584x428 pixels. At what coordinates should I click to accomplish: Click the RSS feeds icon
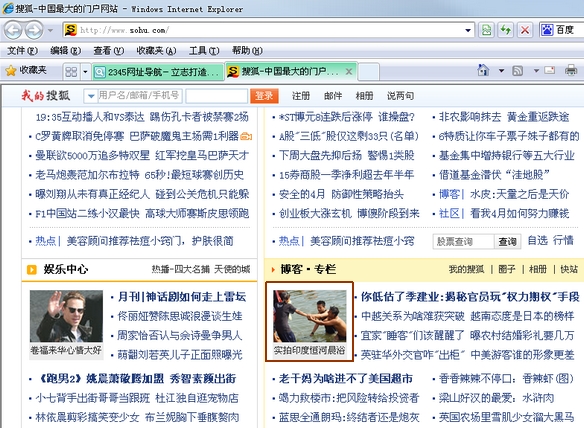click(518, 70)
